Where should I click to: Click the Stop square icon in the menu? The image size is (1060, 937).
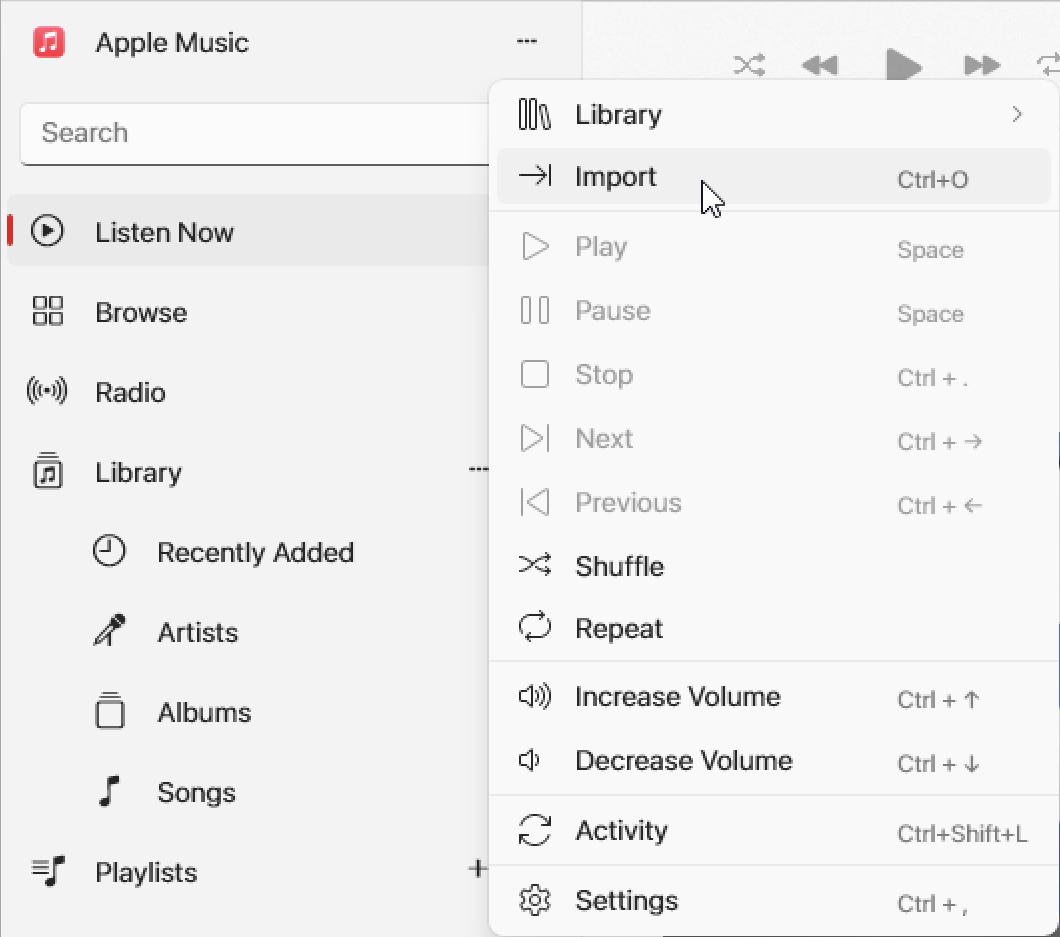click(535, 374)
